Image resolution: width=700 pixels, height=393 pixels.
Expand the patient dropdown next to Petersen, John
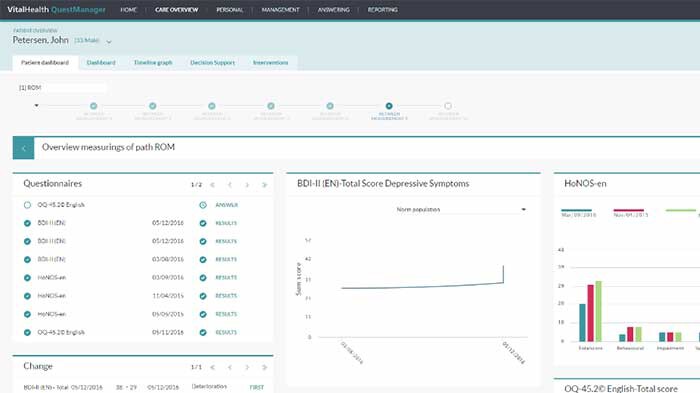[x=108, y=42]
